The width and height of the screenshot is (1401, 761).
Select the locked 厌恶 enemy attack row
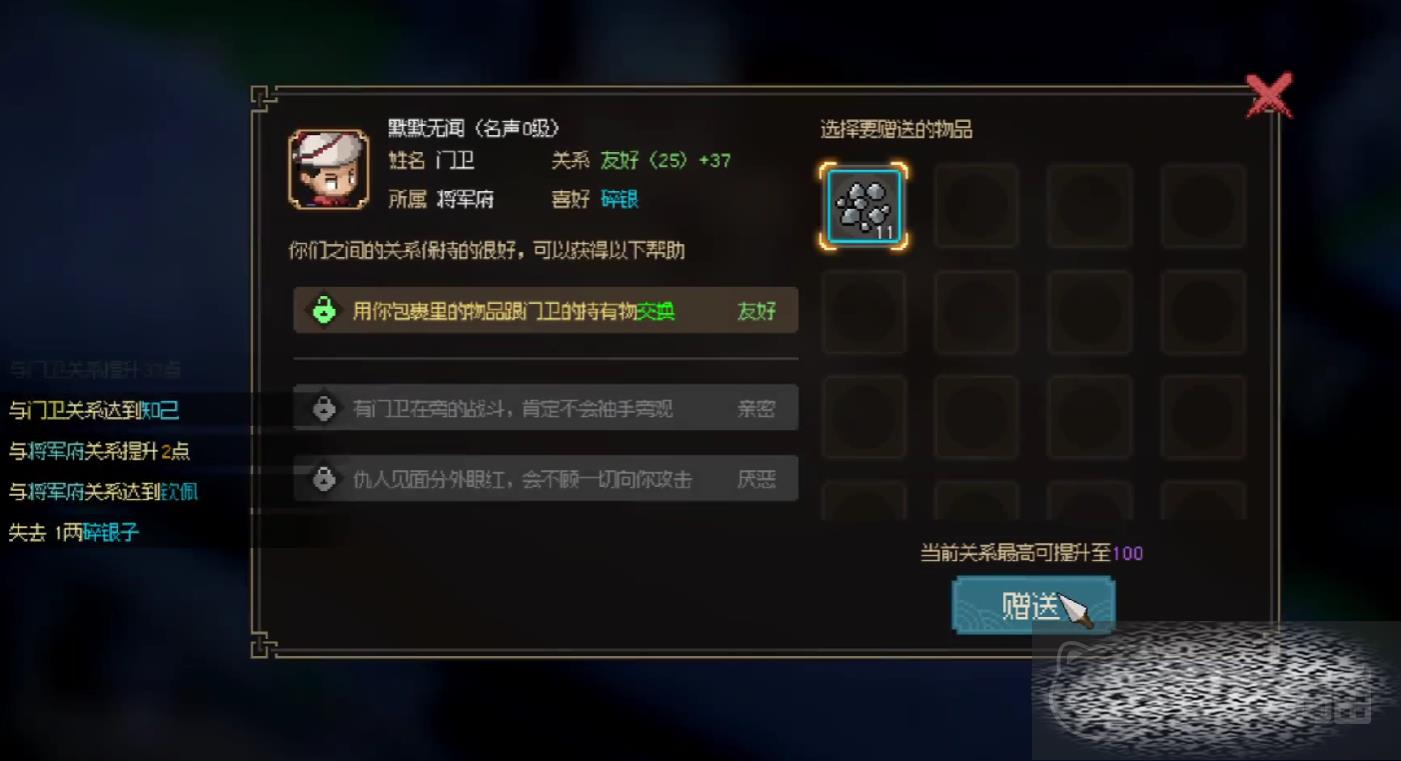point(546,478)
